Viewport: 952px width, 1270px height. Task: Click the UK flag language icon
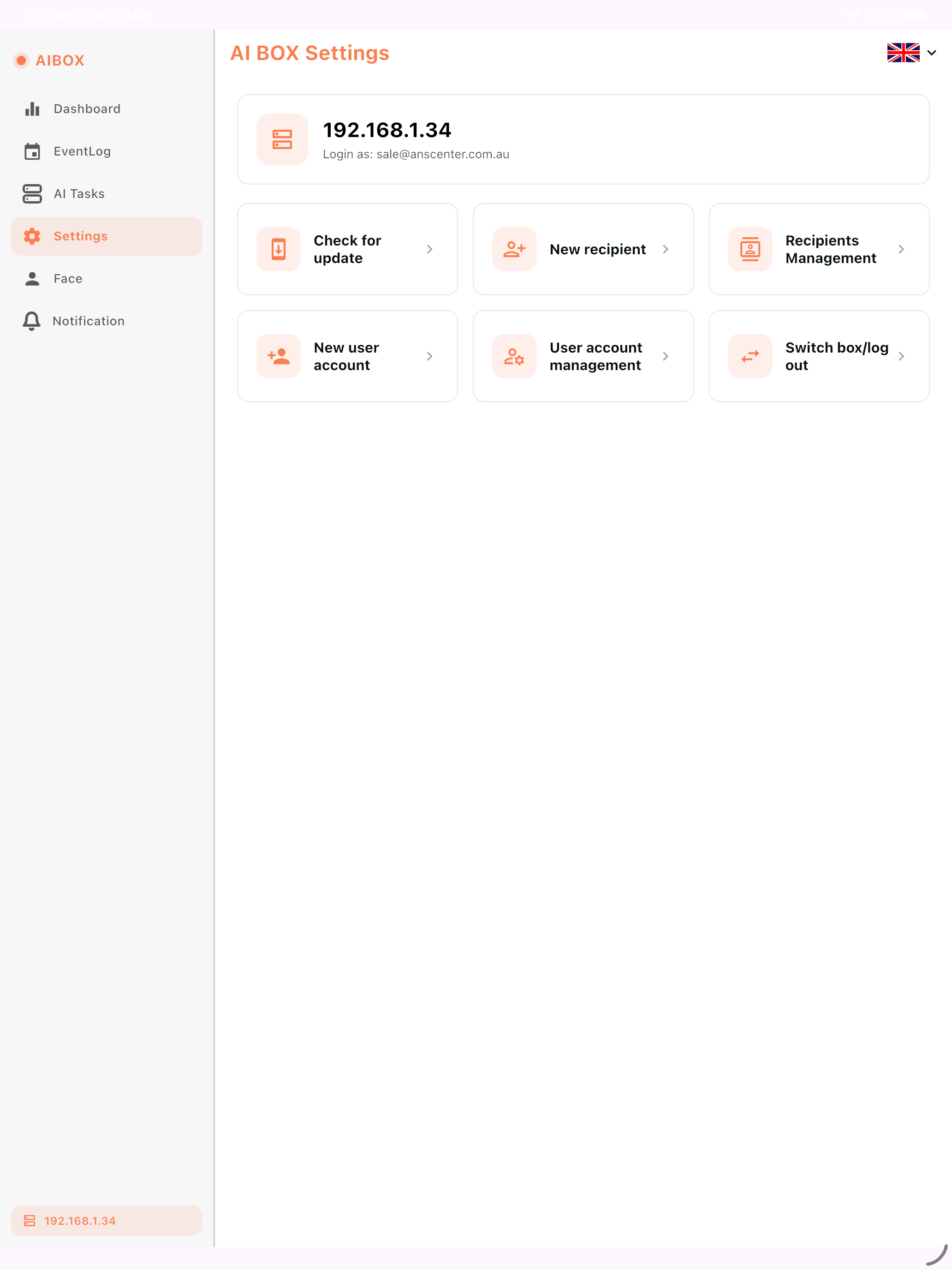coord(903,53)
